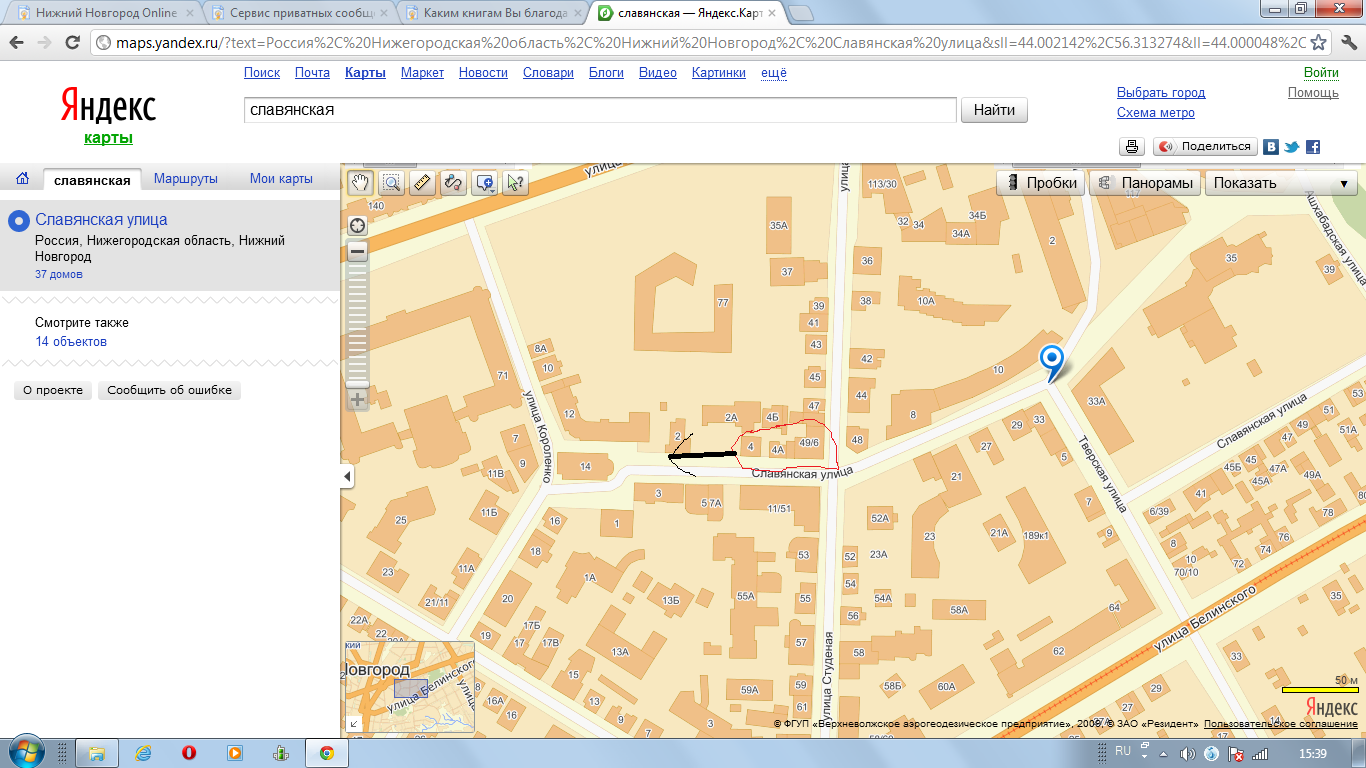1366x768 pixels.
Task: Bookmark page with star icon
Action: 1319,43
